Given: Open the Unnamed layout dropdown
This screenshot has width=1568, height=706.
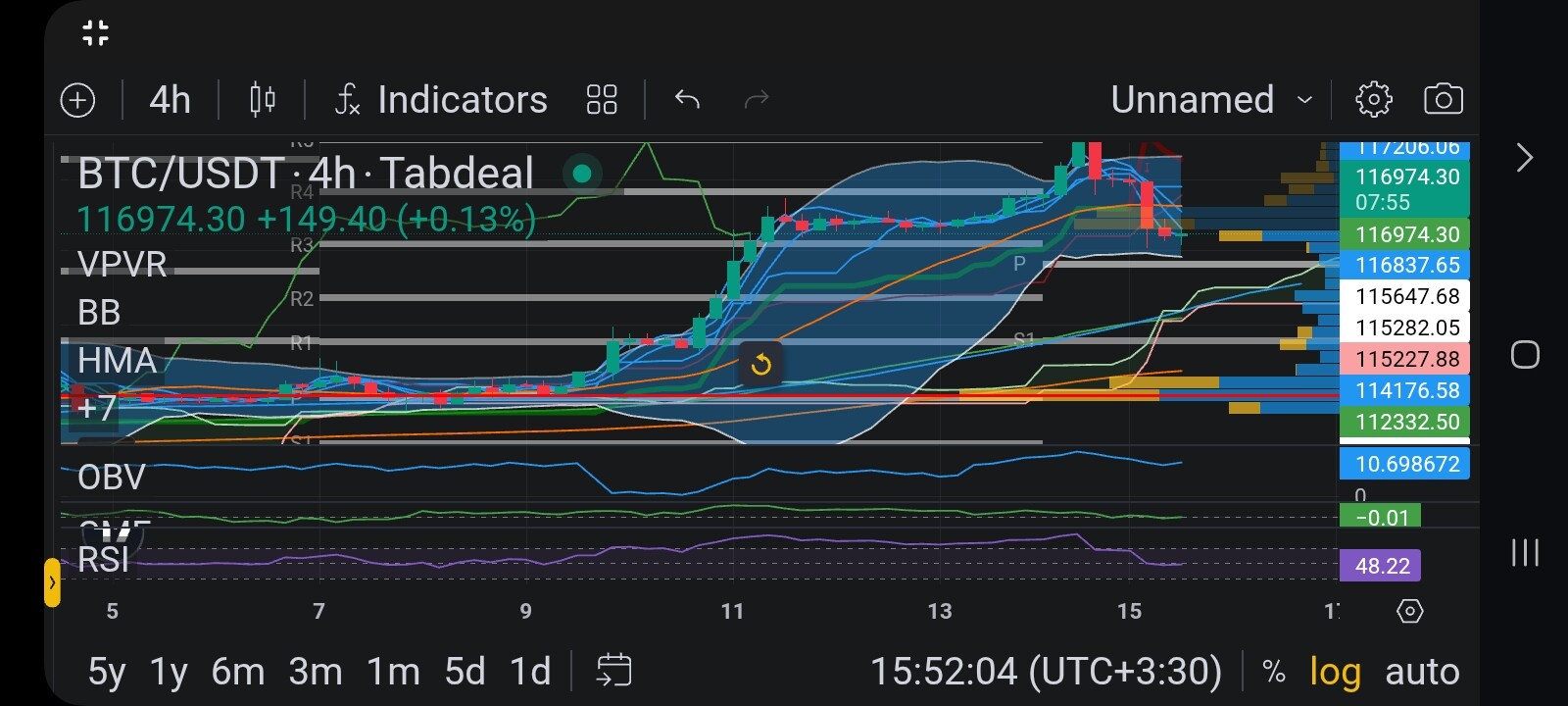Looking at the screenshot, I should click(x=1211, y=100).
